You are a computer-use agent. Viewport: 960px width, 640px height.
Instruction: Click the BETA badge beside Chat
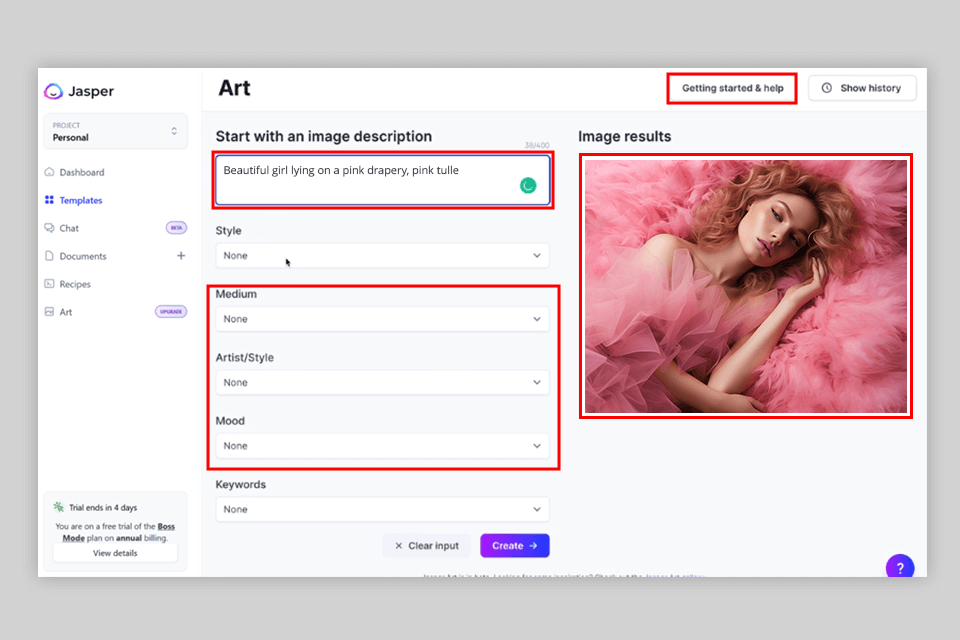[x=176, y=228]
